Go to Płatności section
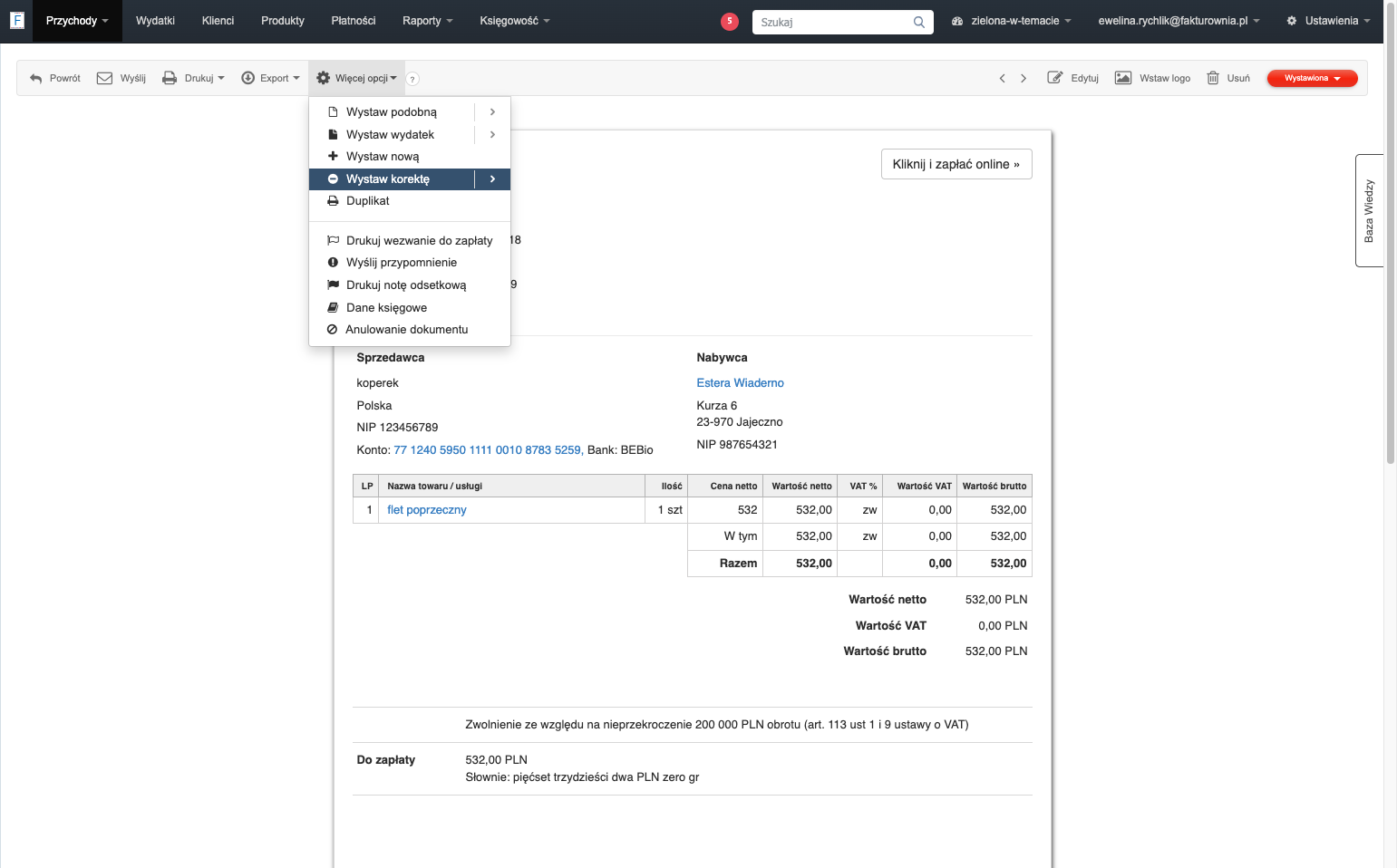1397x868 pixels. (354, 21)
